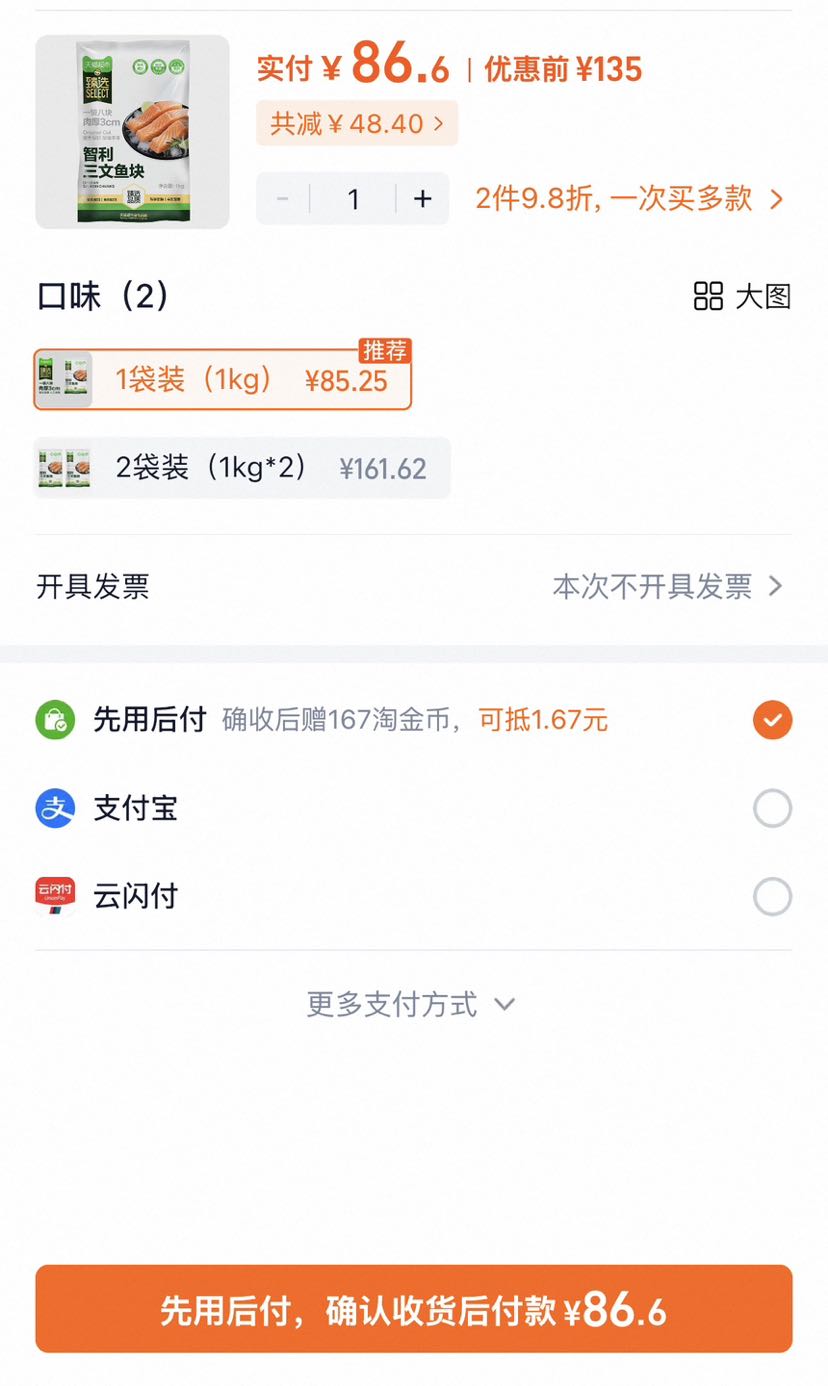Image resolution: width=828 pixels, height=1386 pixels.
Task: Select the 支付宝 payment radio button
Action: coord(772,808)
